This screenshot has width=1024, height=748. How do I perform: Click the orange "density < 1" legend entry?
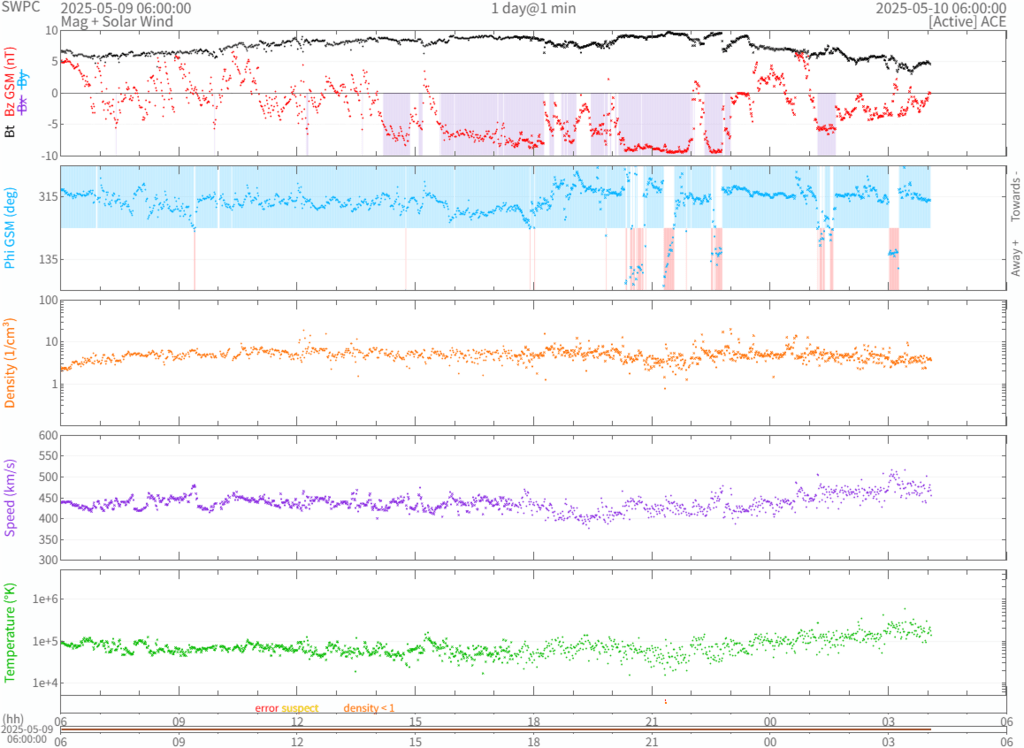click(369, 708)
